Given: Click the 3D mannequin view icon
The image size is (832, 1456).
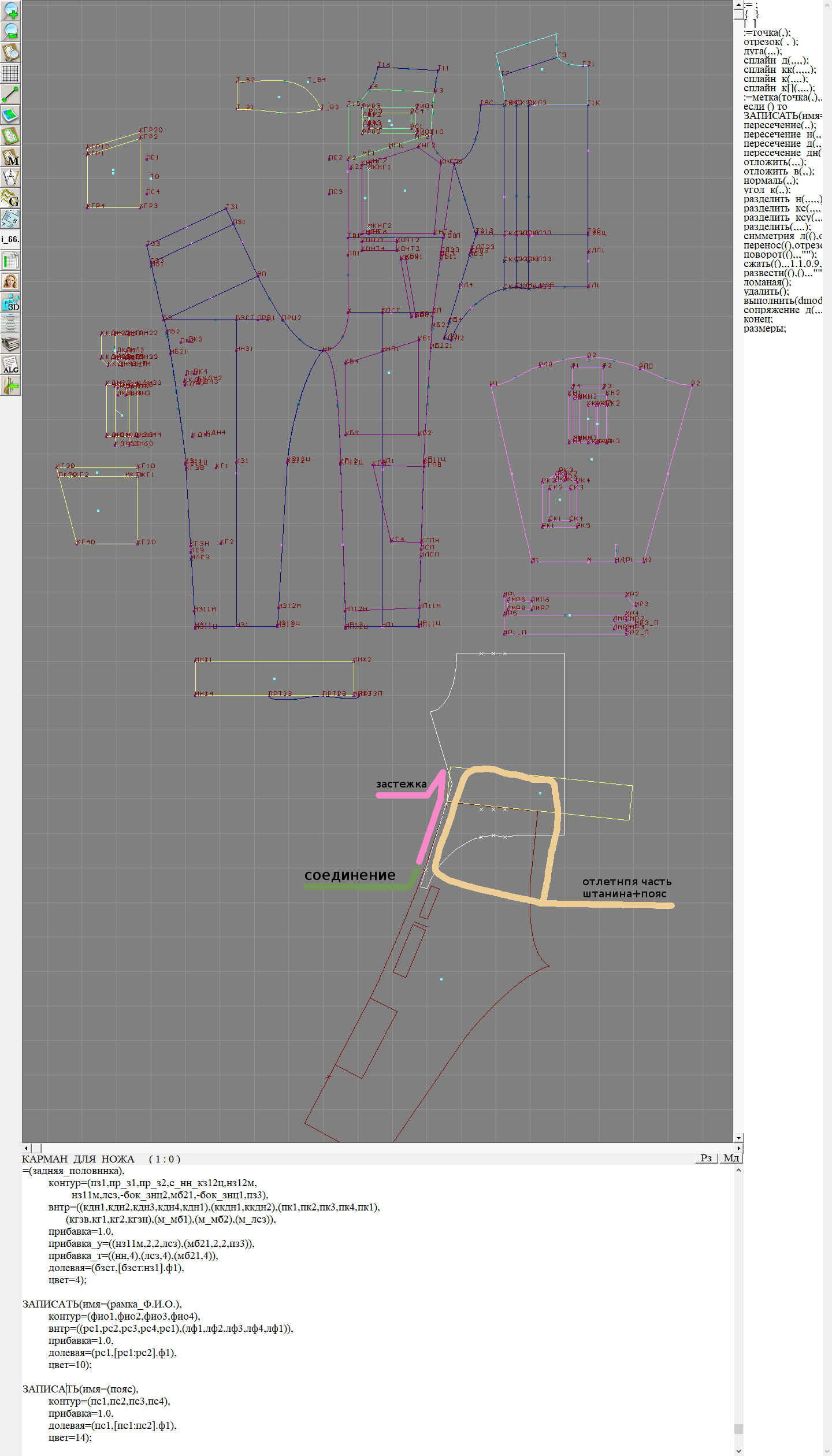Looking at the screenshot, I should coord(10,302).
